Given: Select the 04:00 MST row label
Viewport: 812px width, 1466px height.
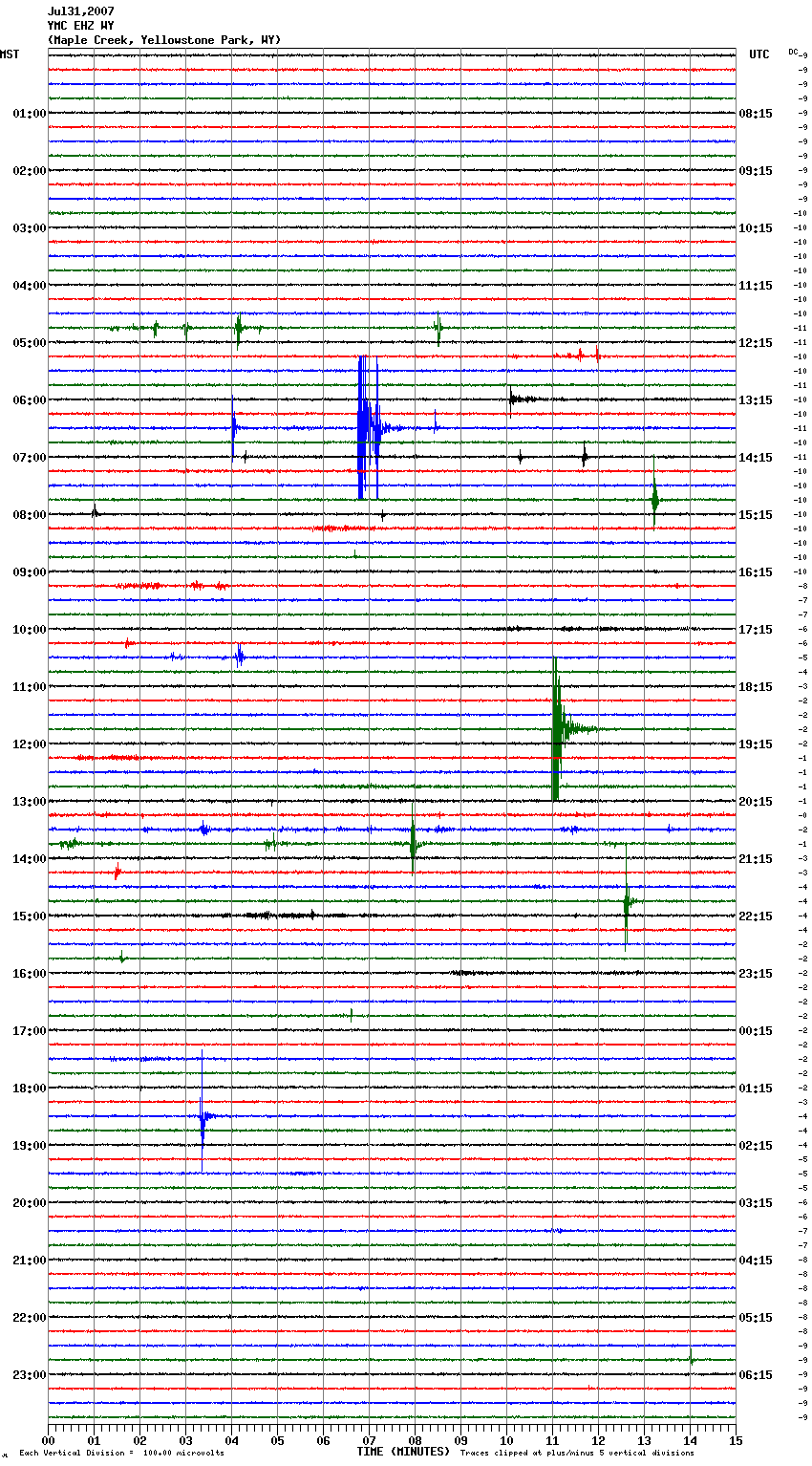Looking at the screenshot, I should point(30,286).
